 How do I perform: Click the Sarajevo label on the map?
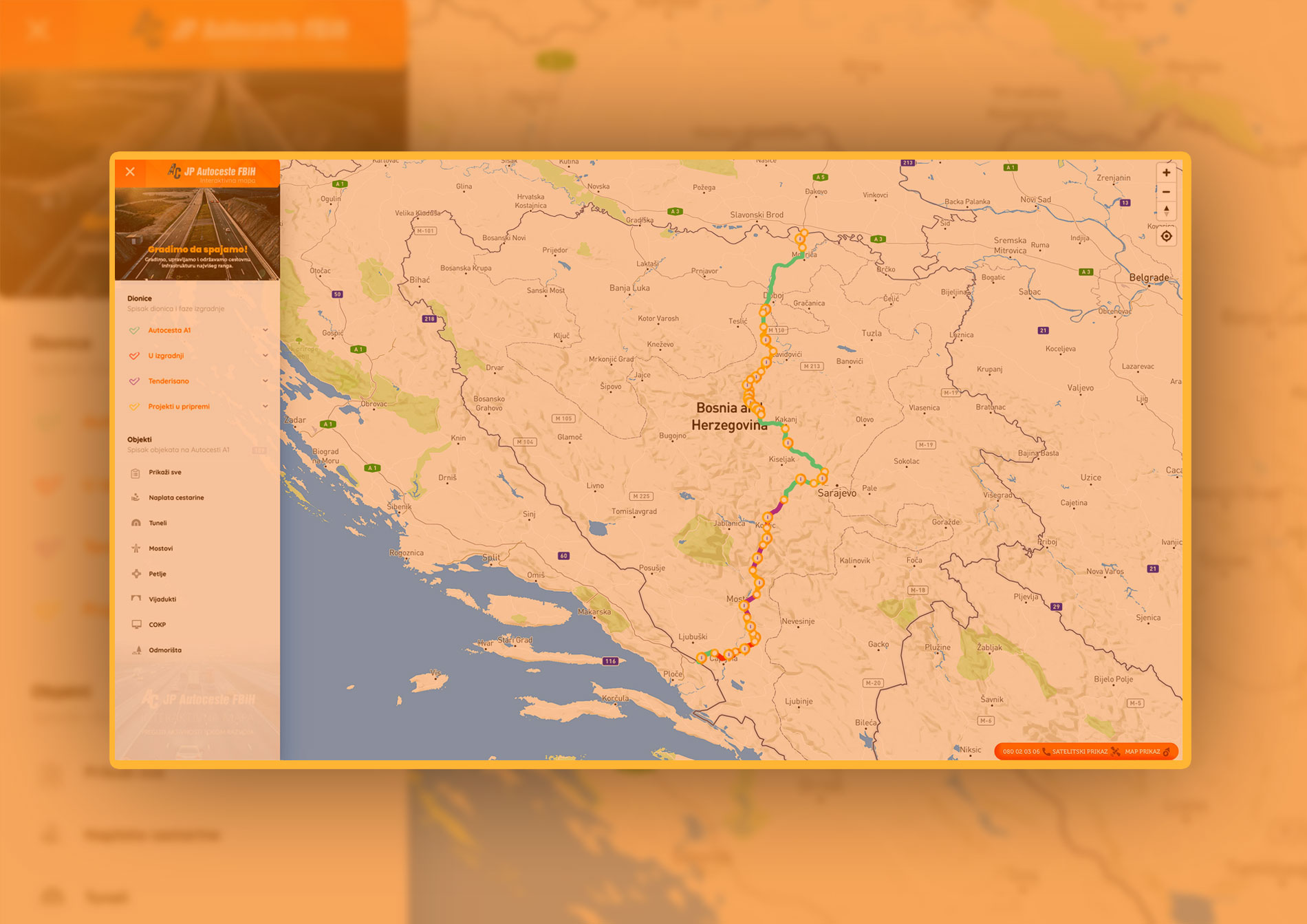click(836, 493)
